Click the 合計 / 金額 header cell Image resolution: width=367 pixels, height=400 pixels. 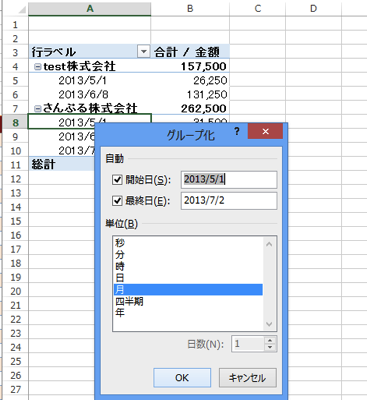(190, 52)
